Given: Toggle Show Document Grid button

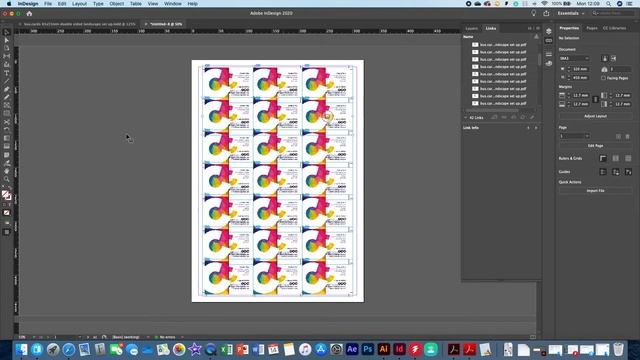Looking at the screenshot, I should (628, 158).
